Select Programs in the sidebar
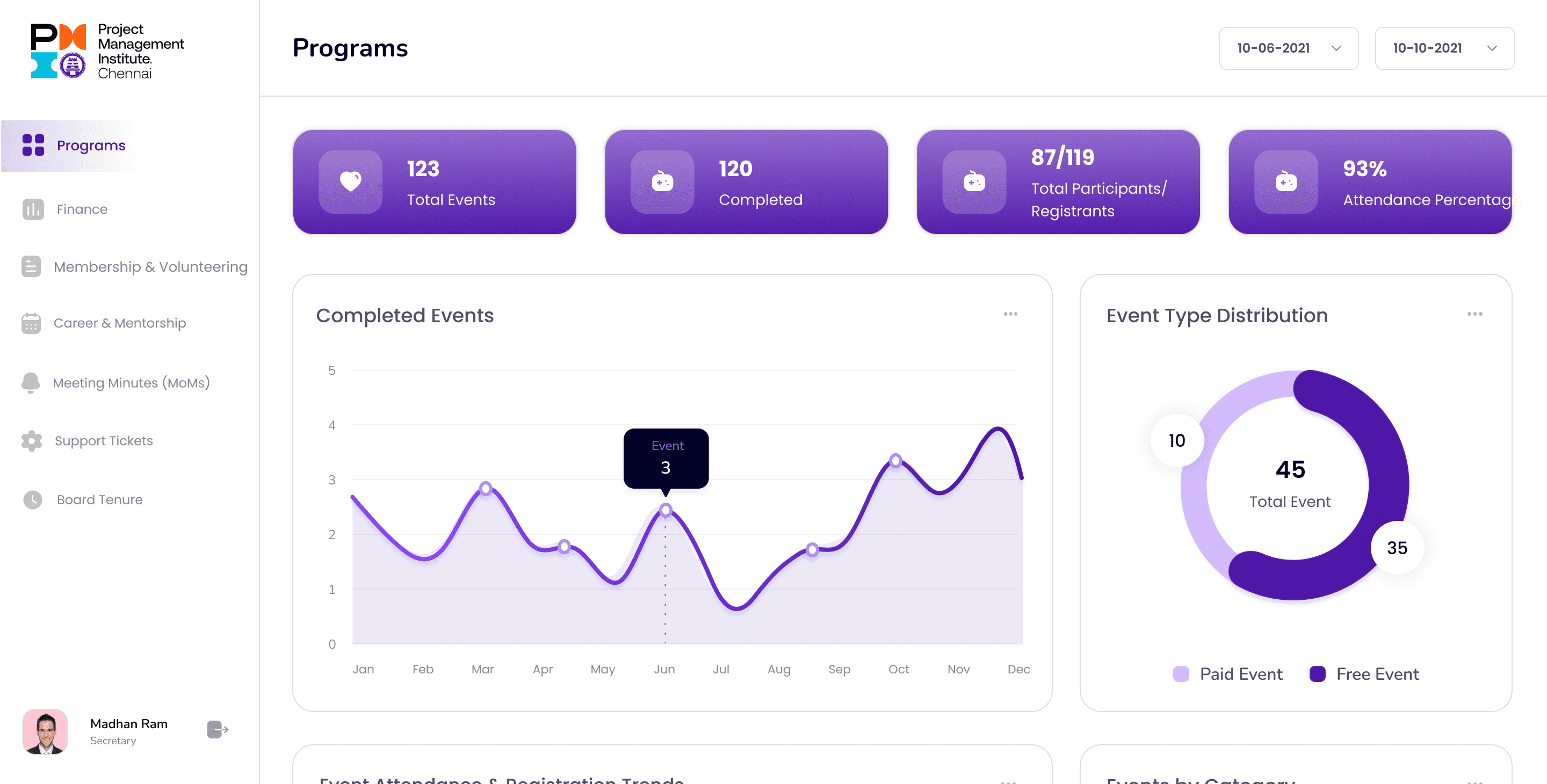 click(90, 146)
